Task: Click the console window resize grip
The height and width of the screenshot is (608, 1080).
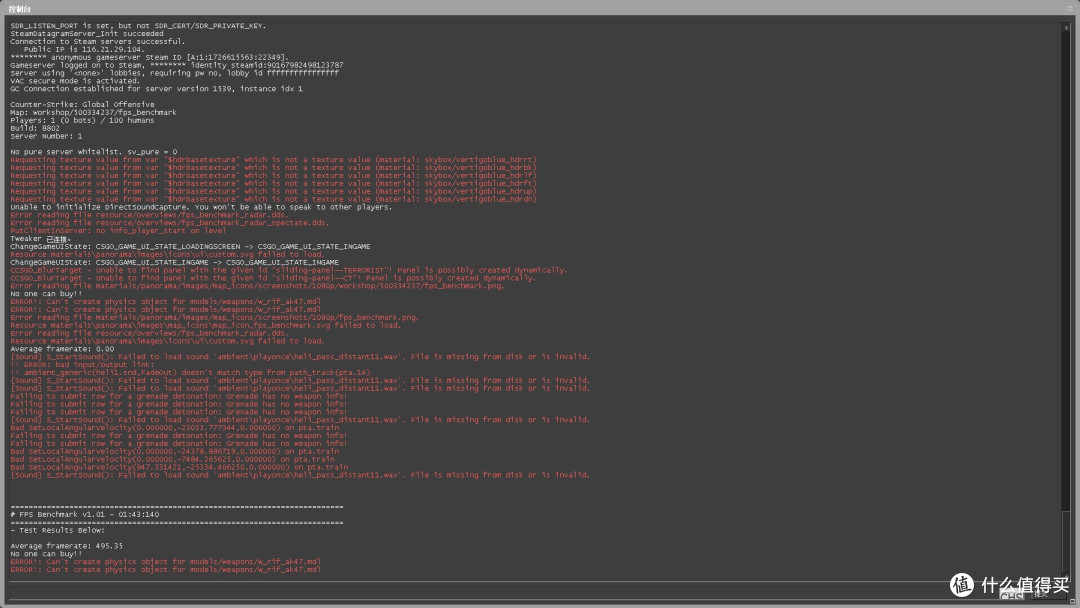Action: pyautogui.click(x=1072, y=602)
